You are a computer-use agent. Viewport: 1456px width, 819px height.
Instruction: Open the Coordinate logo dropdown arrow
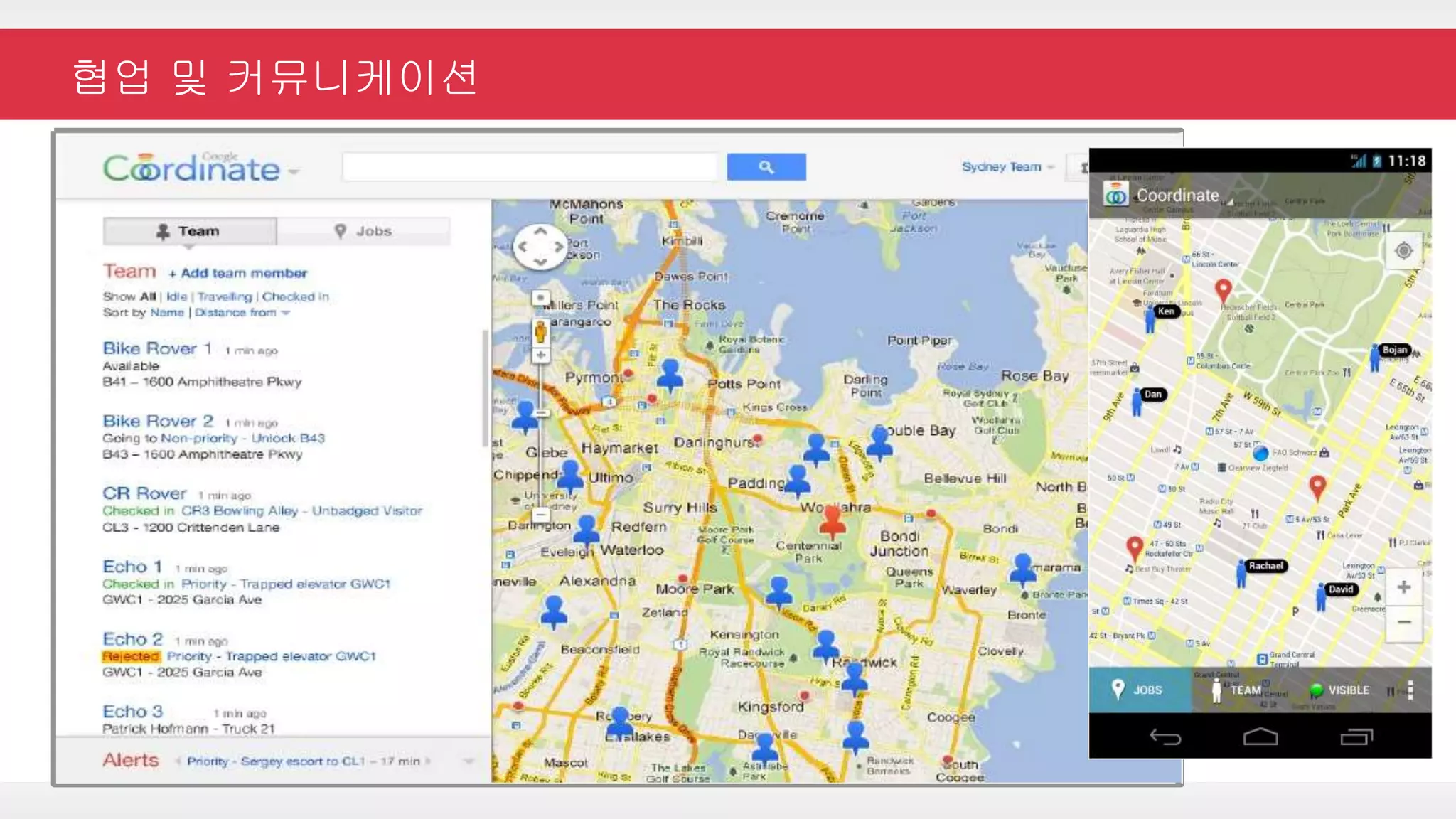294,171
